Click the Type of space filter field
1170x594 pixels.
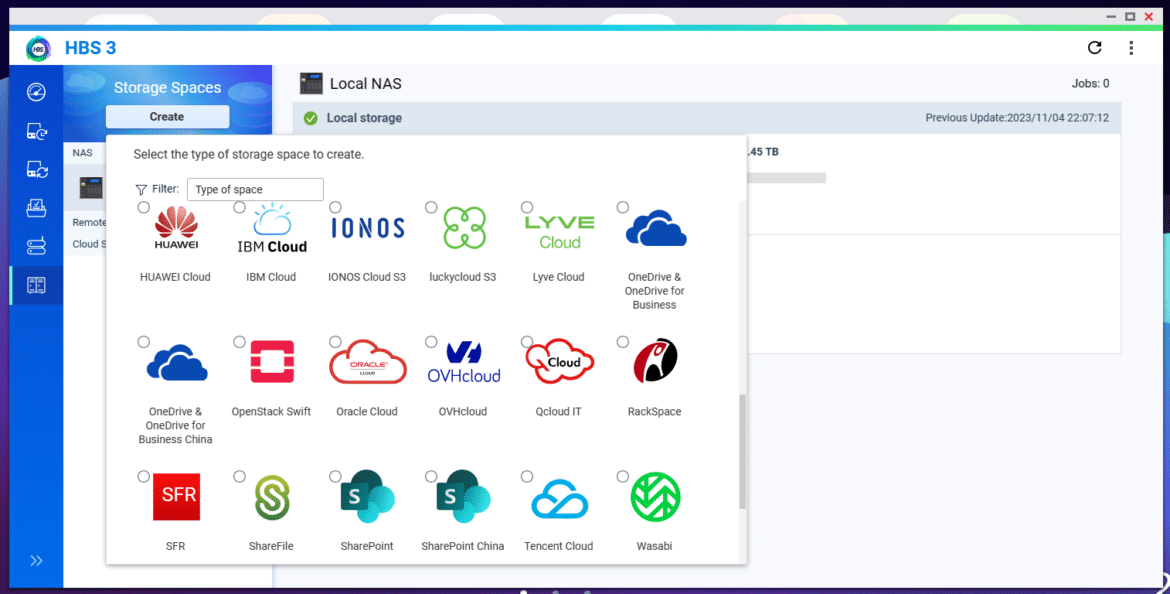coord(255,190)
